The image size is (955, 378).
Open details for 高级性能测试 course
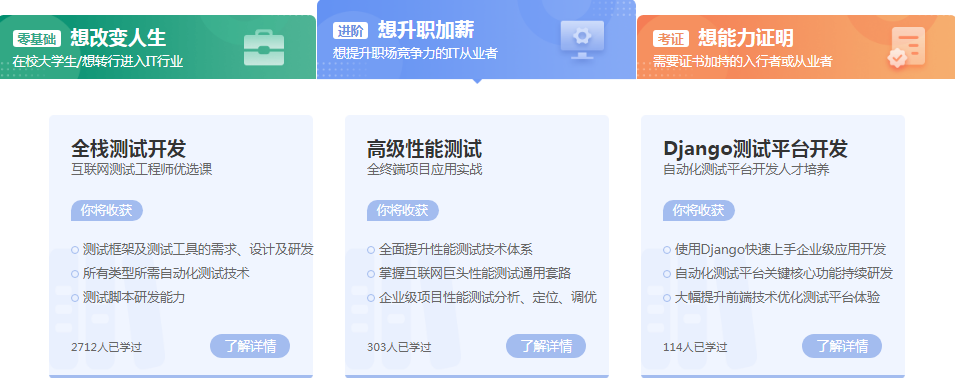click(546, 346)
